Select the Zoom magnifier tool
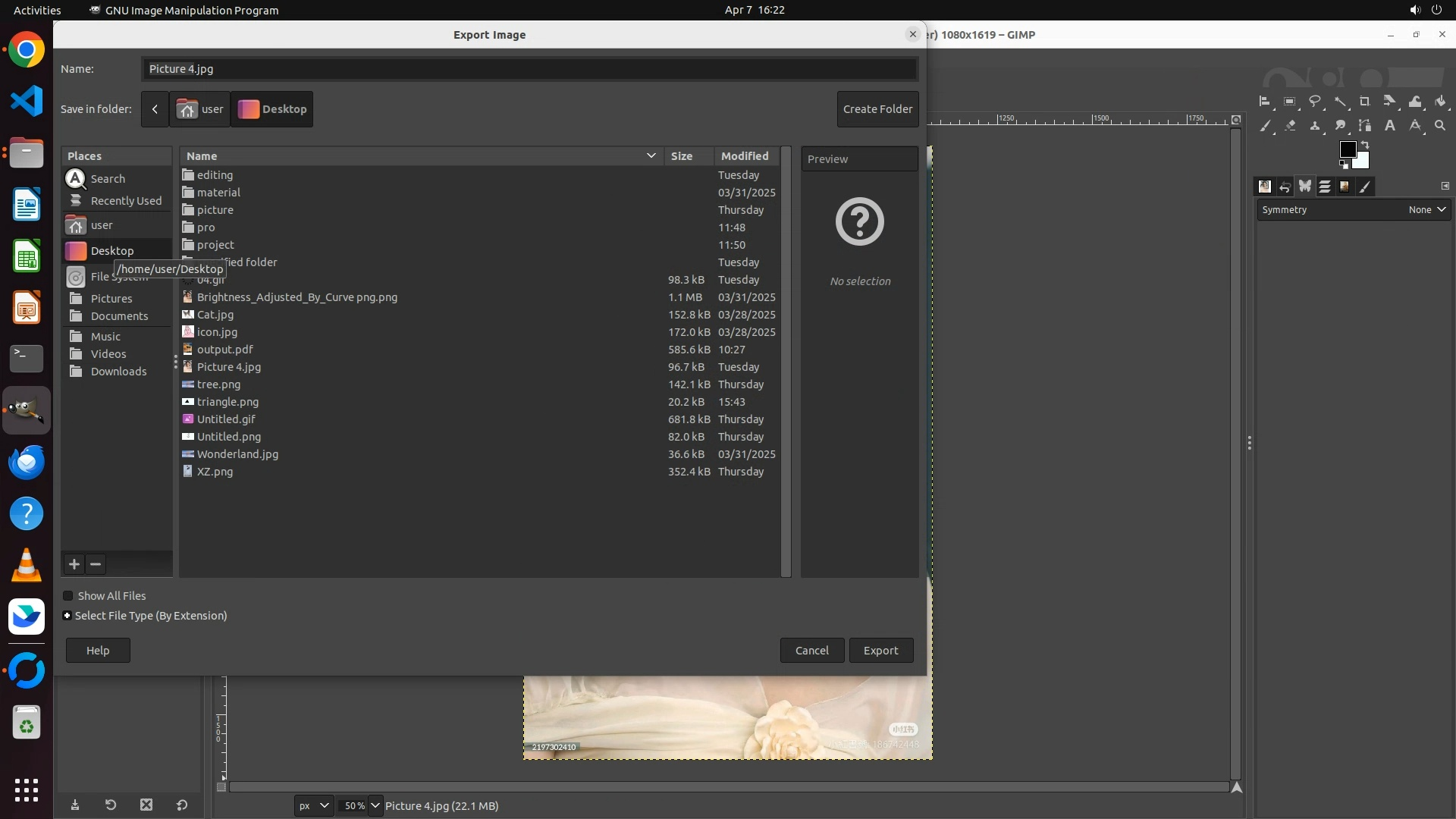1456x819 pixels. (x=1440, y=126)
